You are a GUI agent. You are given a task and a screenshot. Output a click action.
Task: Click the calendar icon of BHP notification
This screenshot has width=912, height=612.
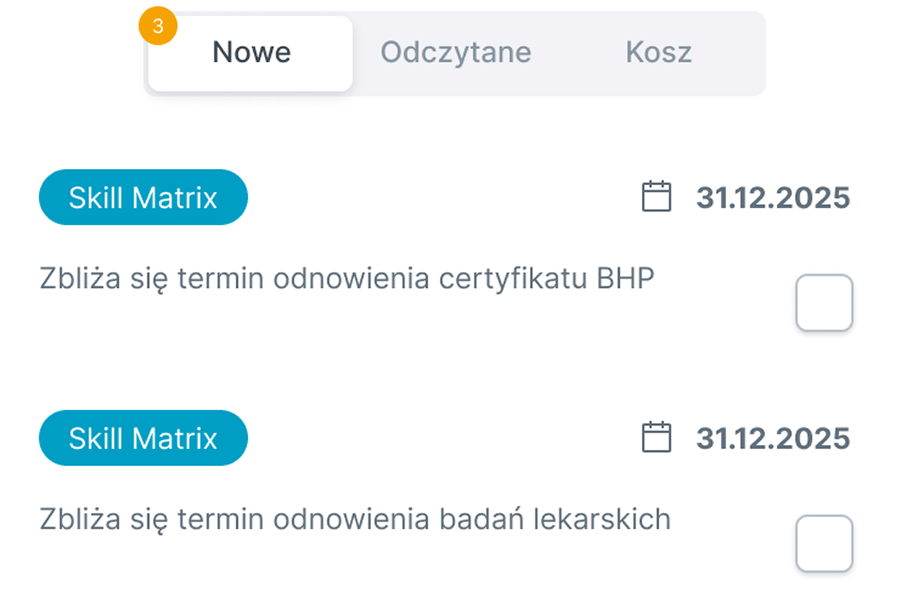(x=656, y=197)
